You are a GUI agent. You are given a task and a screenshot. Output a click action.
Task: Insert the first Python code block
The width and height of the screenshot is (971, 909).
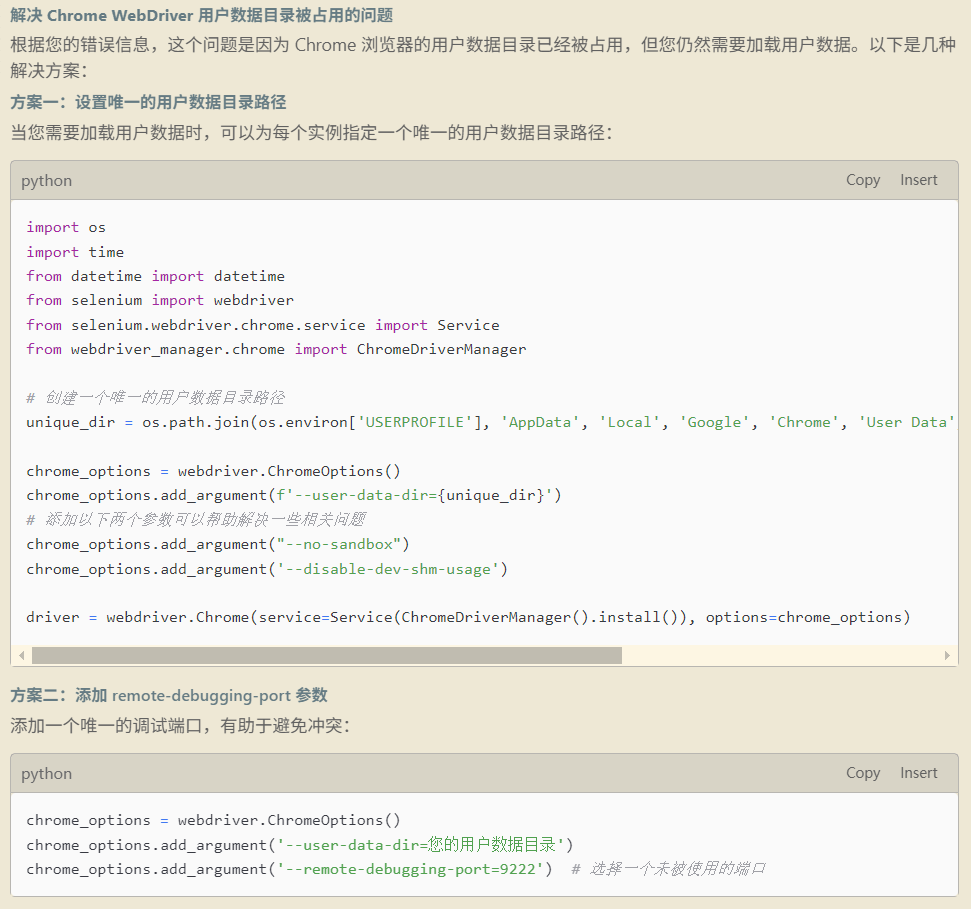coord(918,180)
